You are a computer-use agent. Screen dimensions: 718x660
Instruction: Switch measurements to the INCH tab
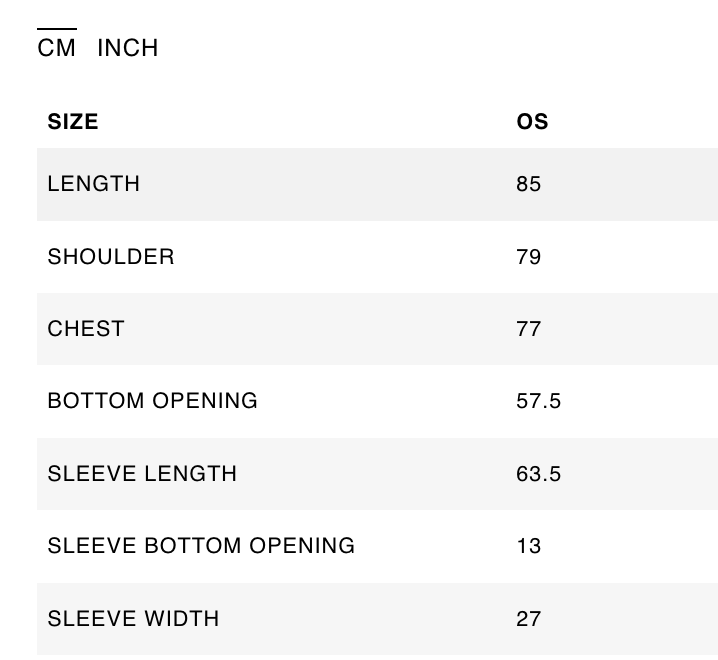click(x=128, y=48)
